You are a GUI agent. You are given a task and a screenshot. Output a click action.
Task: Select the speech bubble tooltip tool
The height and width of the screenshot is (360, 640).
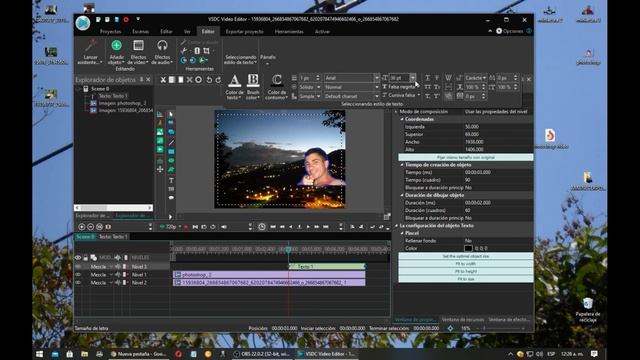pyautogui.click(x=171, y=198)
